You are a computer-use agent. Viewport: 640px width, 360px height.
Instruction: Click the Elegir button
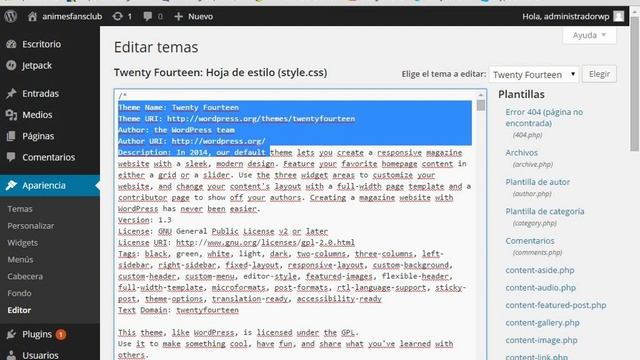(599, 74)
